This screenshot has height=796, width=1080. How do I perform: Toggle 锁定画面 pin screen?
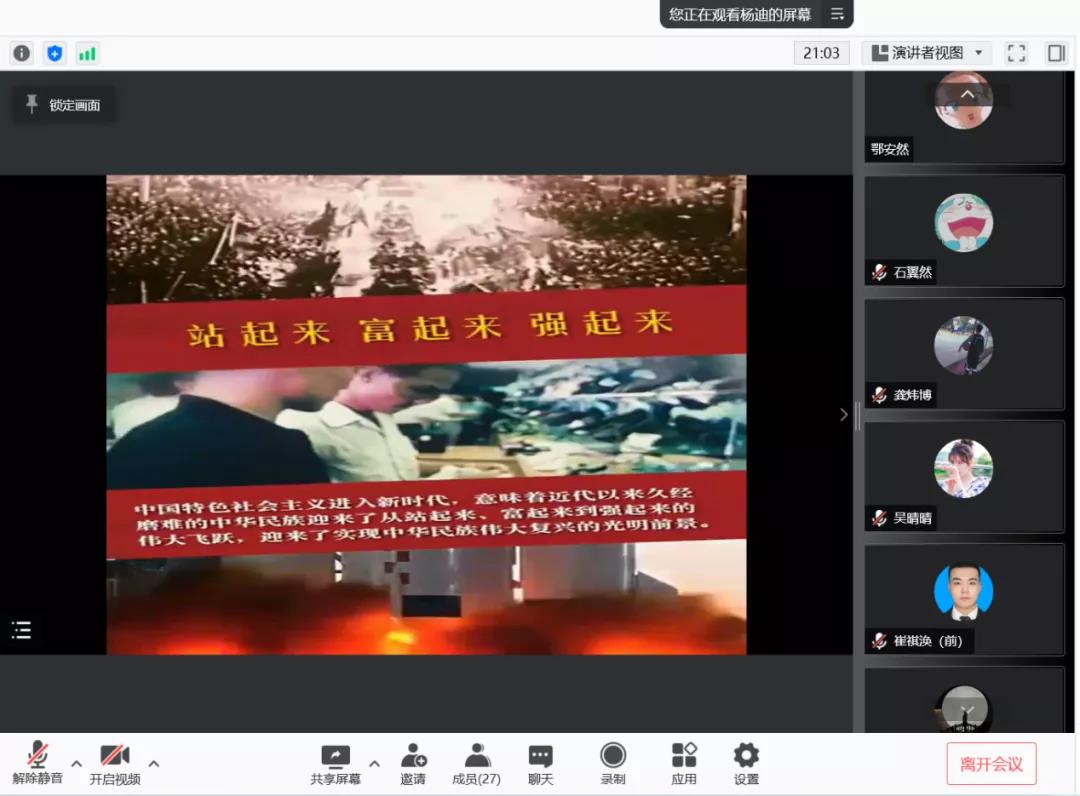63,105
